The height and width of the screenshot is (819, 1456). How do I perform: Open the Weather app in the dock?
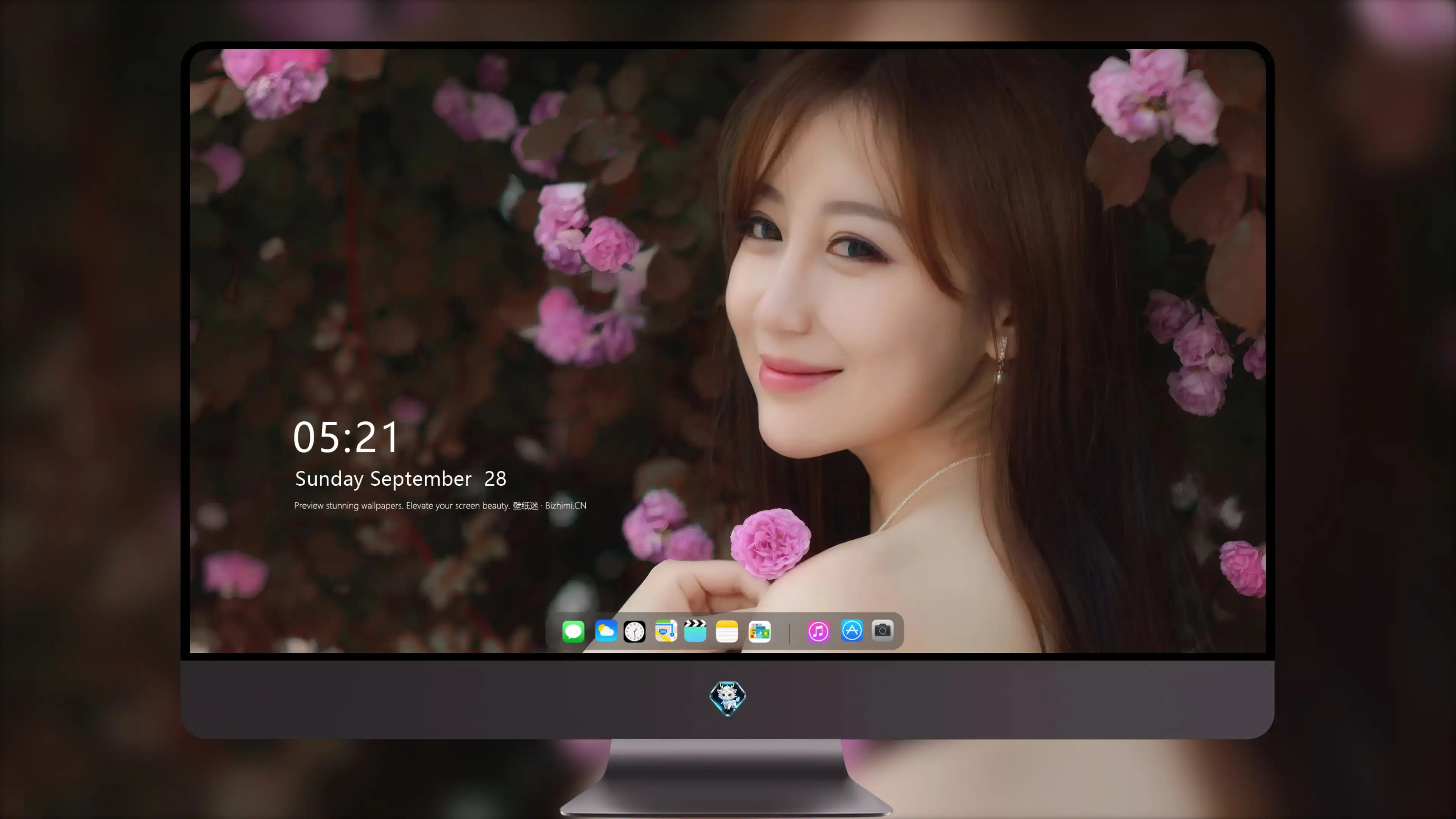point(606,631)
